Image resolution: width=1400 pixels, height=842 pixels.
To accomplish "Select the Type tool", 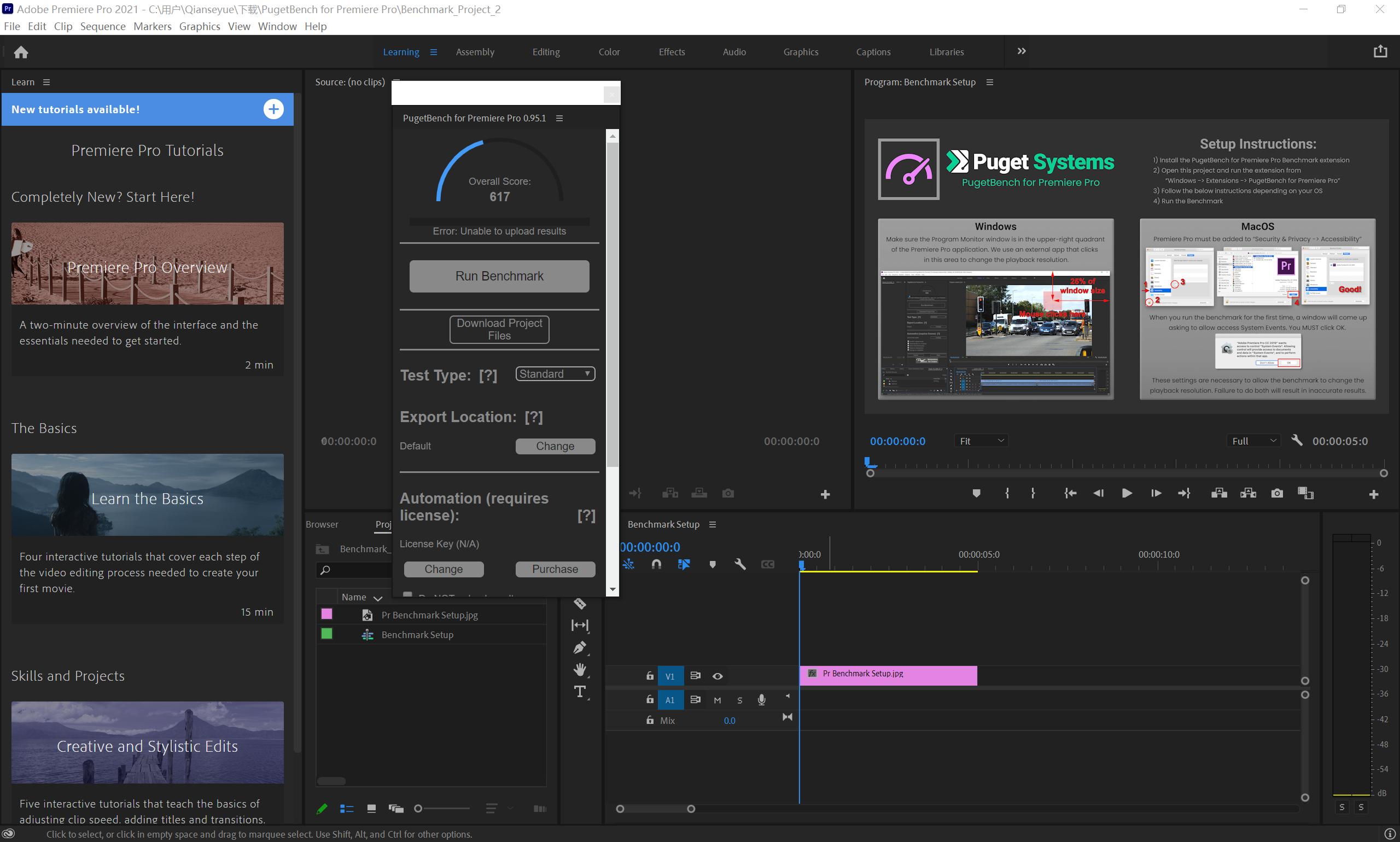I will (579, 692).
